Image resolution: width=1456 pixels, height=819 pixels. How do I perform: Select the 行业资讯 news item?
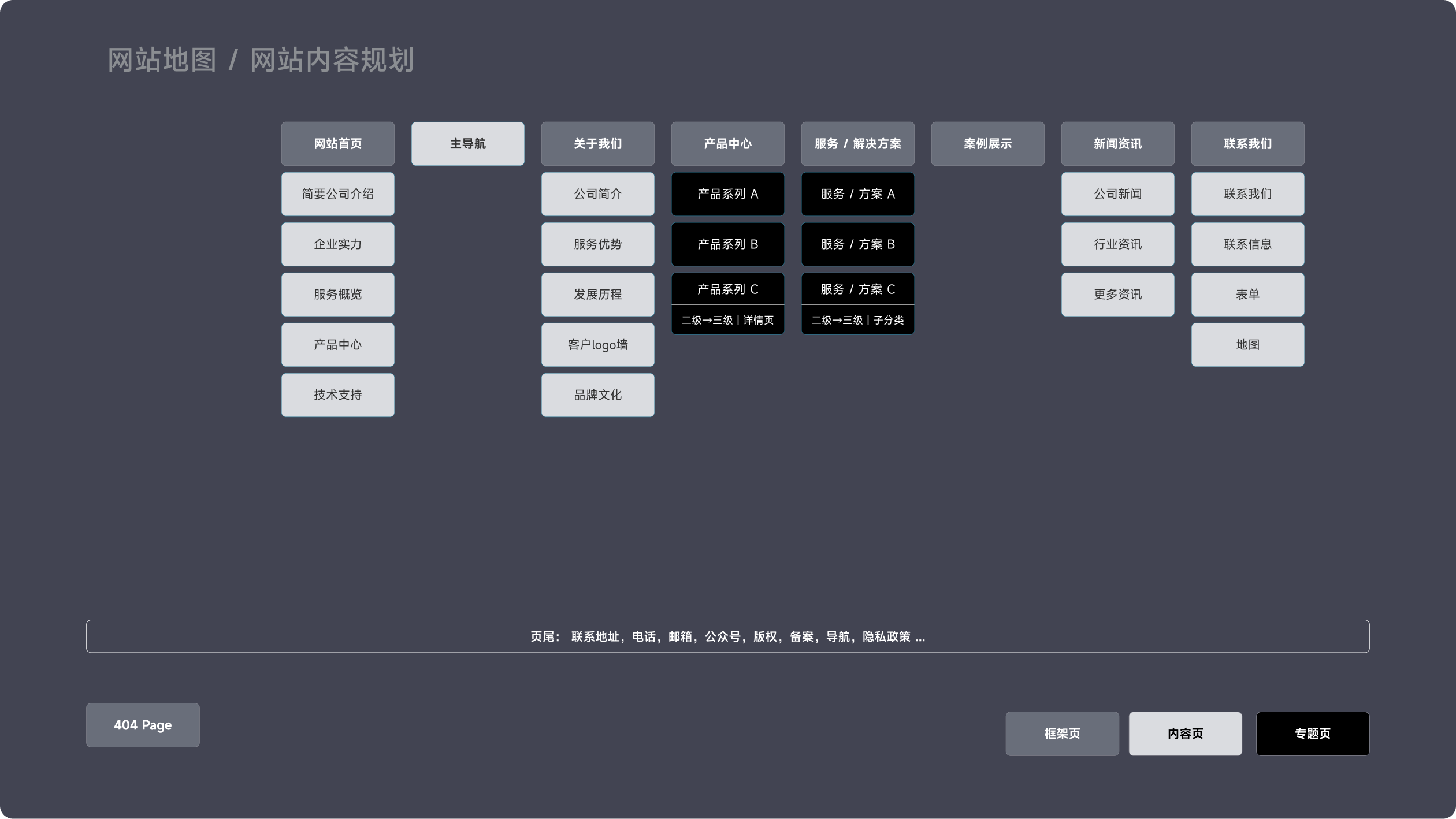point(1117,244)
